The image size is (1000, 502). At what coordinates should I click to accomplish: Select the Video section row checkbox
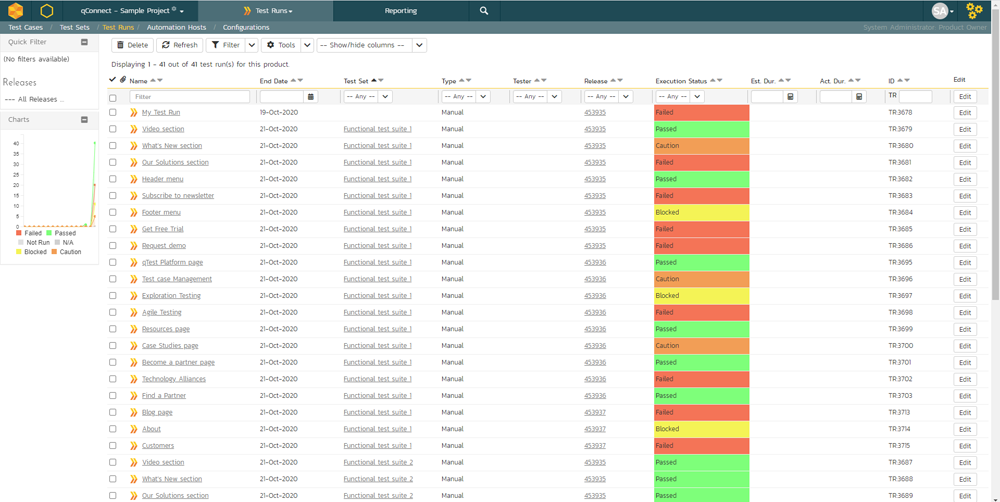coord(113,129)
